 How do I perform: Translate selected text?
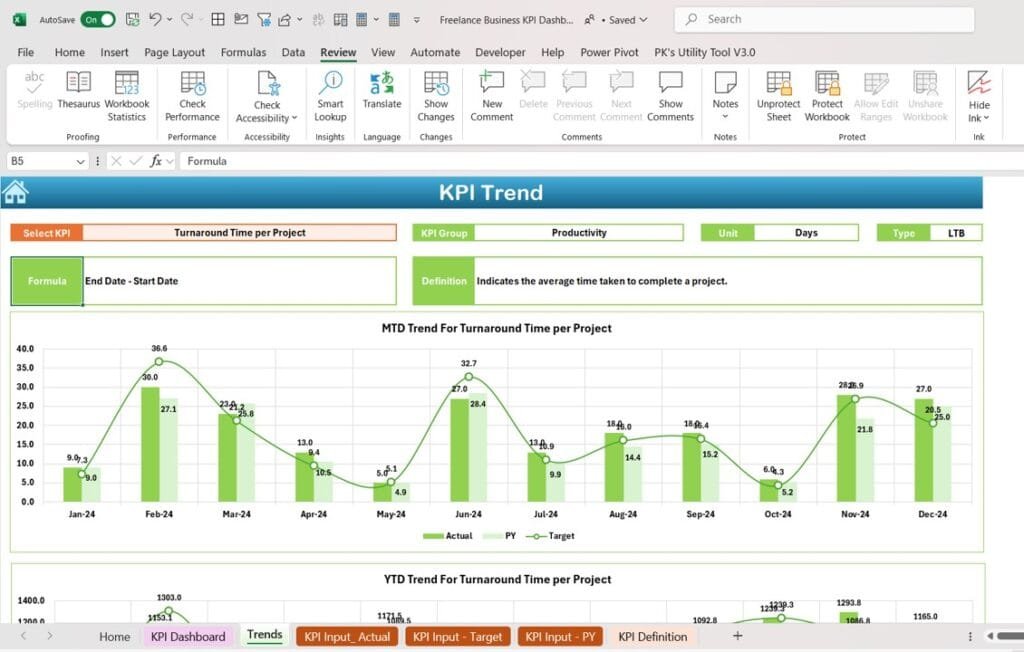point(381,95)
